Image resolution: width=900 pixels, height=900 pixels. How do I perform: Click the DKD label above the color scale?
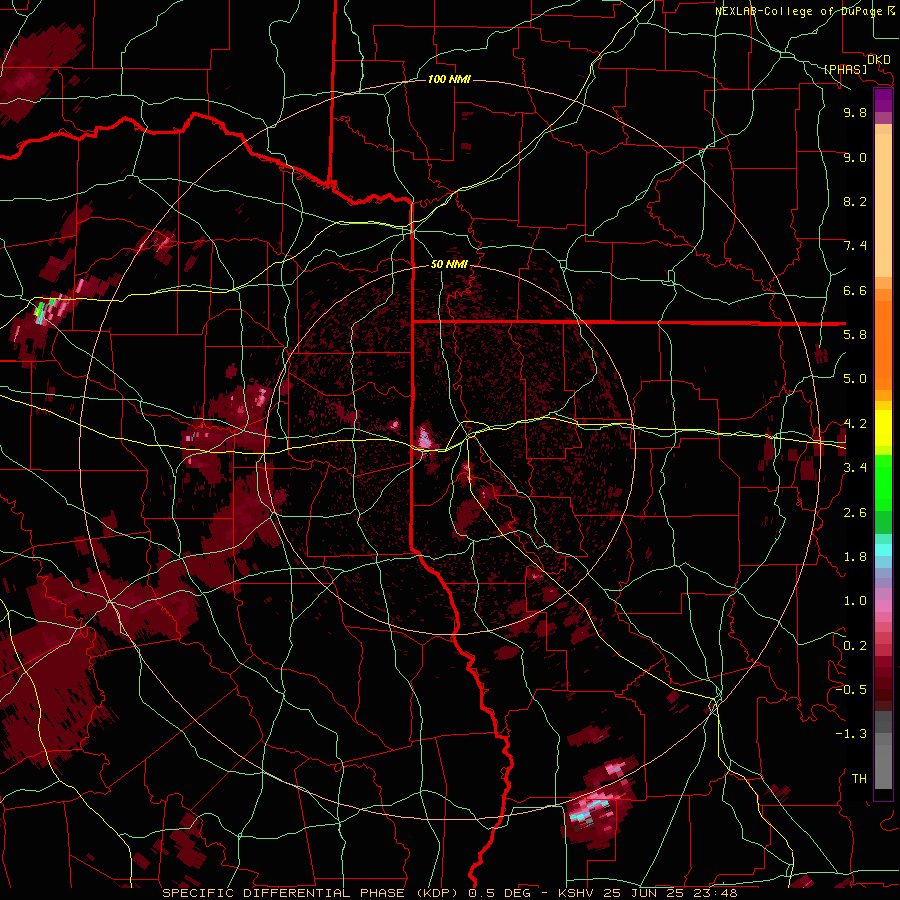878,60
